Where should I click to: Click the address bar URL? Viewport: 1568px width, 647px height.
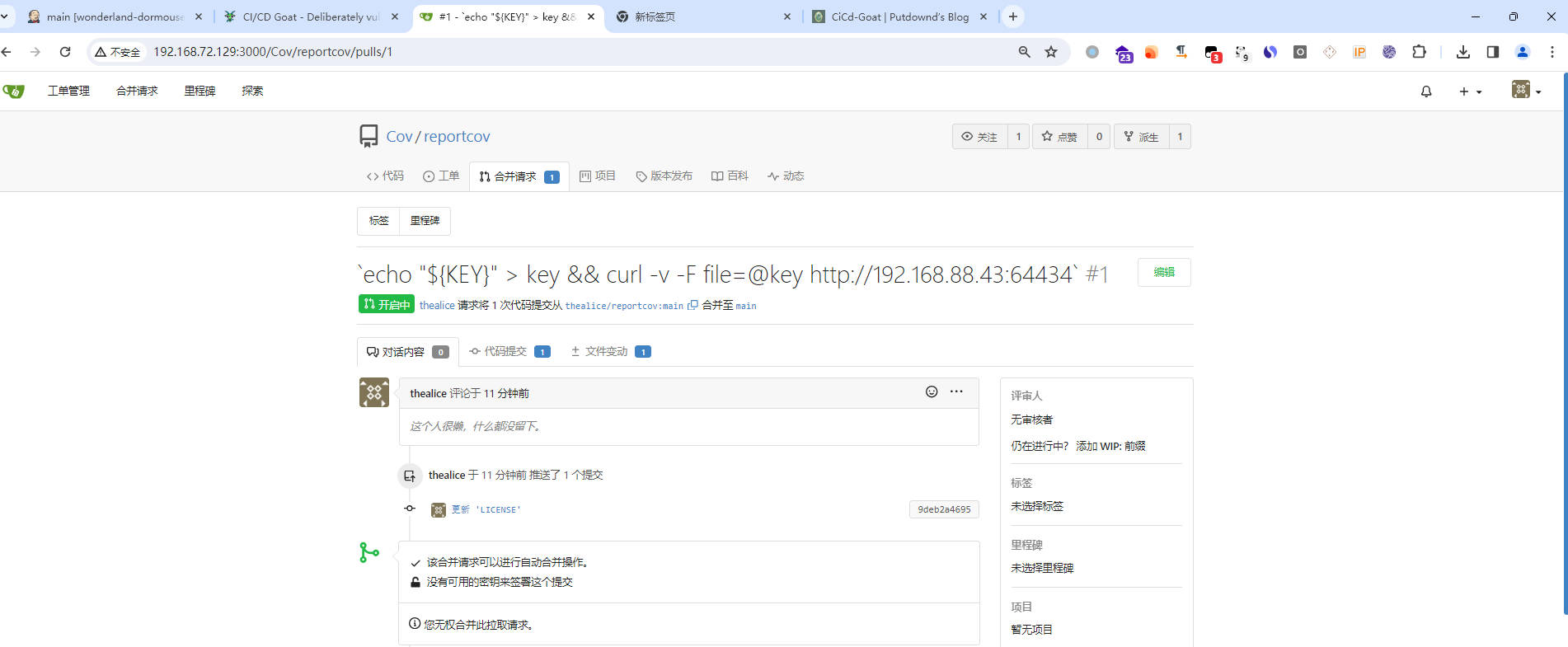[x=273, y=52]
